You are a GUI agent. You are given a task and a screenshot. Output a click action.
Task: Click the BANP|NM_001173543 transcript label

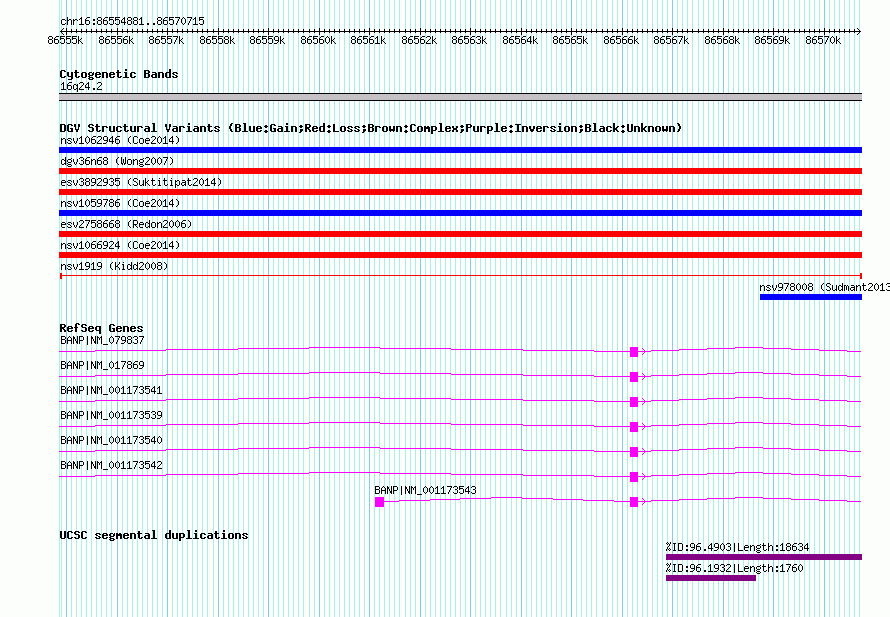[425, 490]
